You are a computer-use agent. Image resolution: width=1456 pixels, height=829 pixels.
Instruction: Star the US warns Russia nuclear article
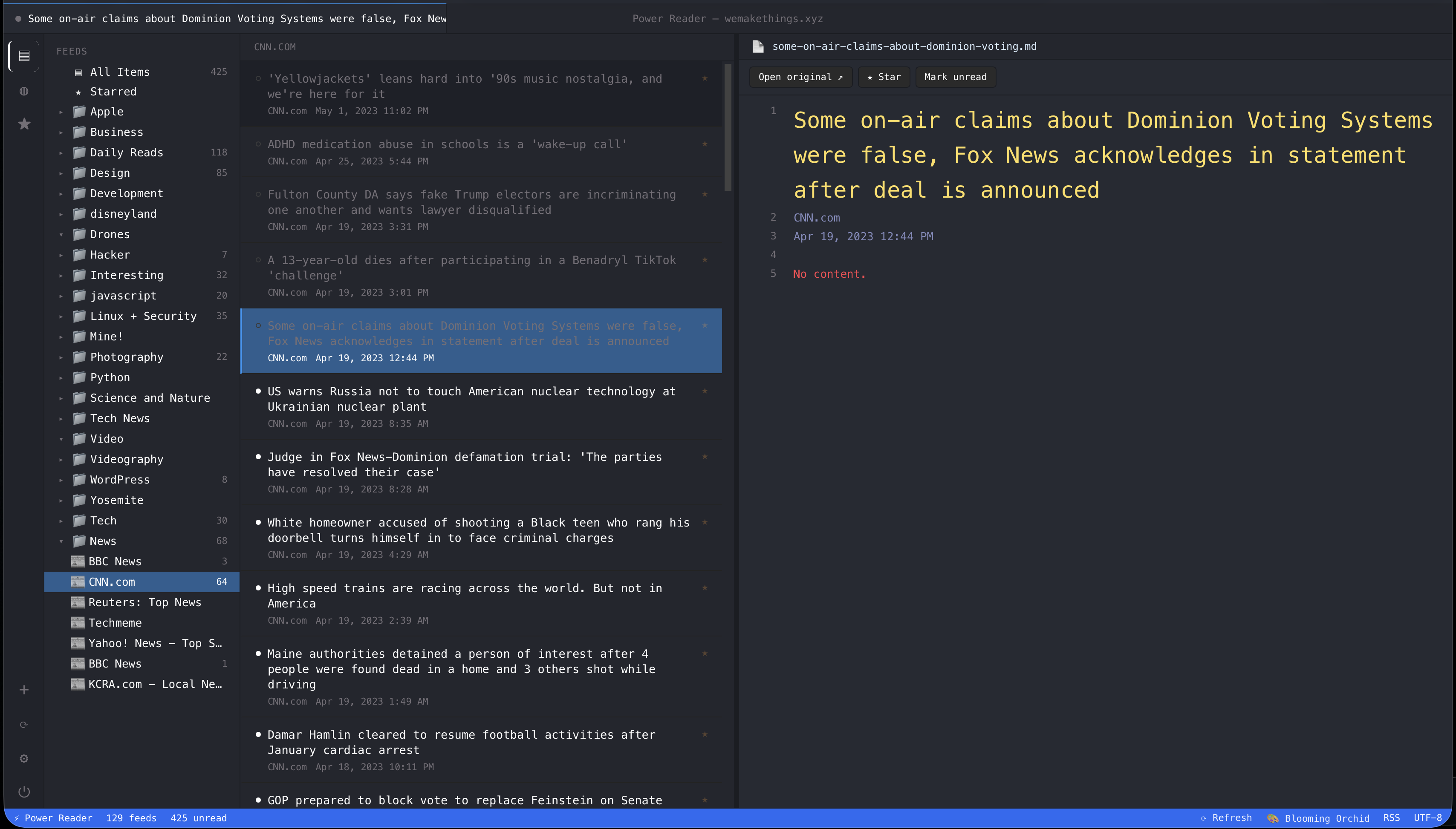[x=705, y=391]
